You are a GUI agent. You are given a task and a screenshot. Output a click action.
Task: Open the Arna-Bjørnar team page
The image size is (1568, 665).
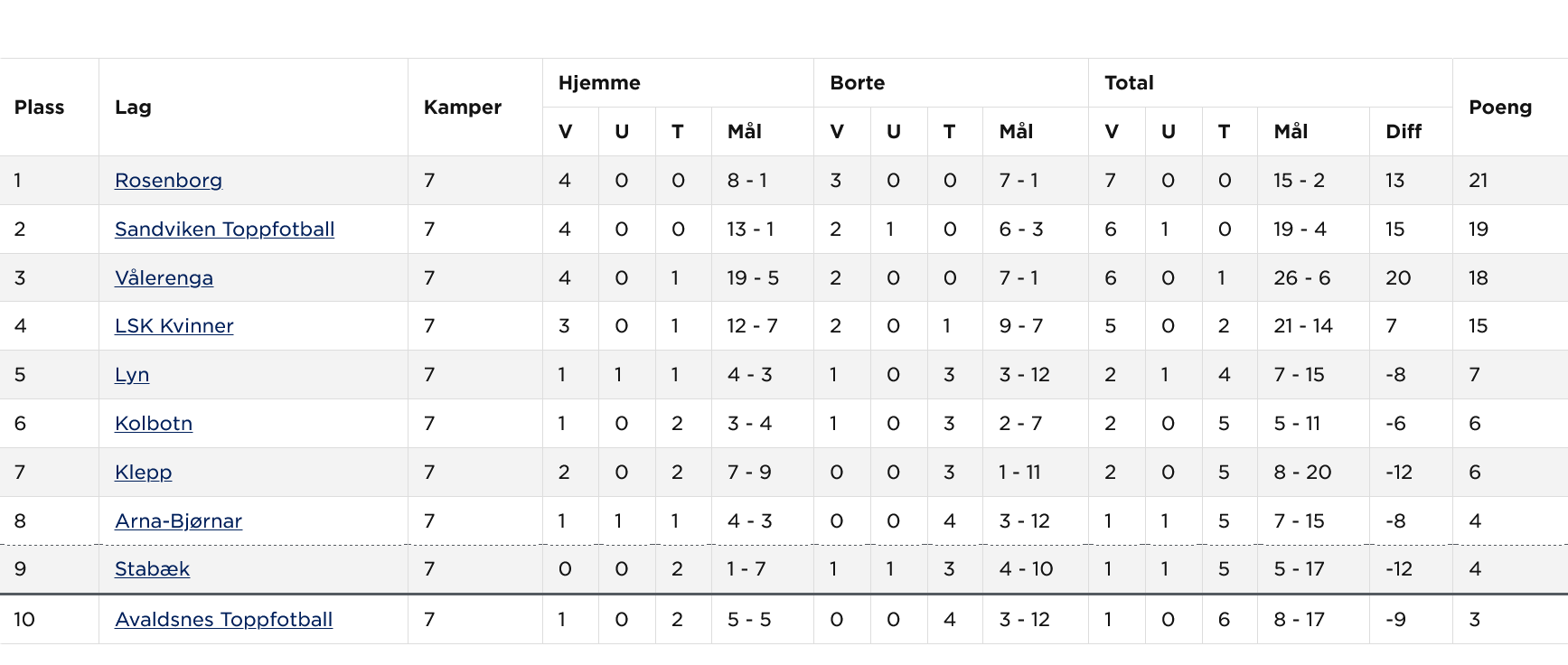click(178, 520)
